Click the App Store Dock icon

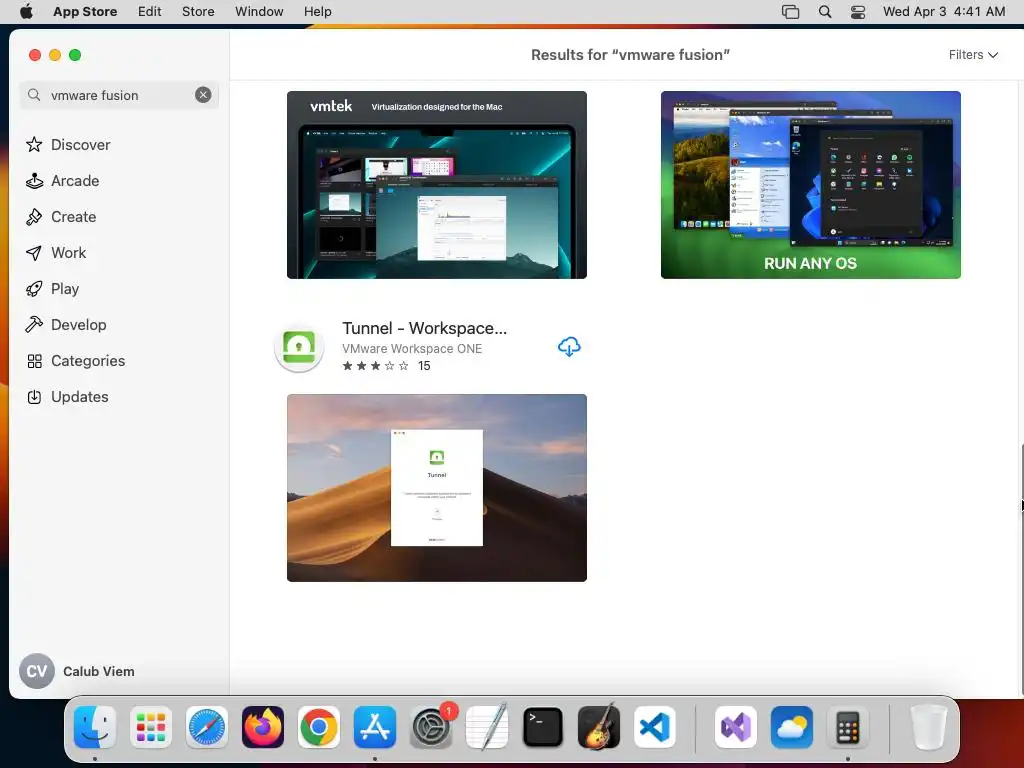375,727
